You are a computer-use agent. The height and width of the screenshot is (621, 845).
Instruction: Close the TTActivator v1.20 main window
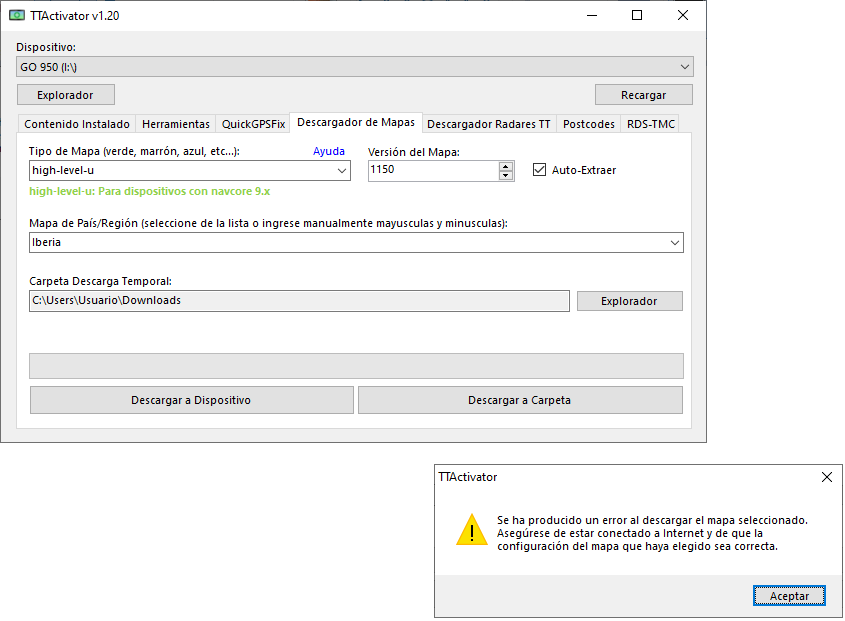coord(683,15)
